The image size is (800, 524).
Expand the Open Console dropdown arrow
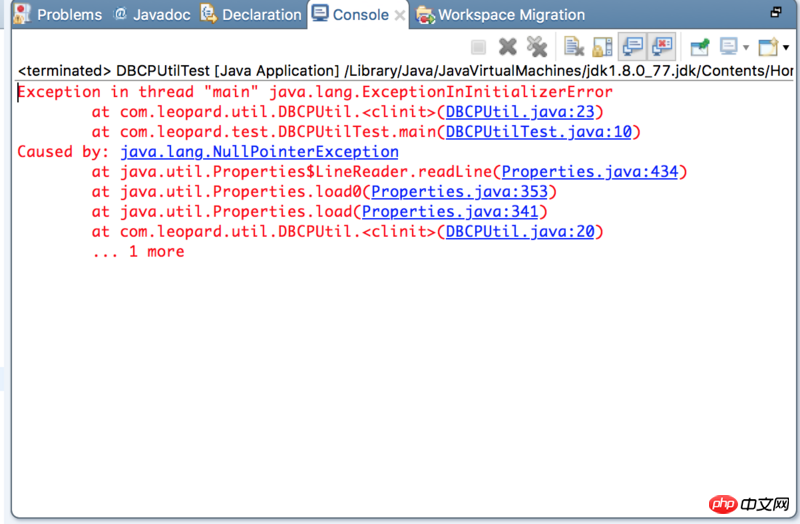click(786, 47)
